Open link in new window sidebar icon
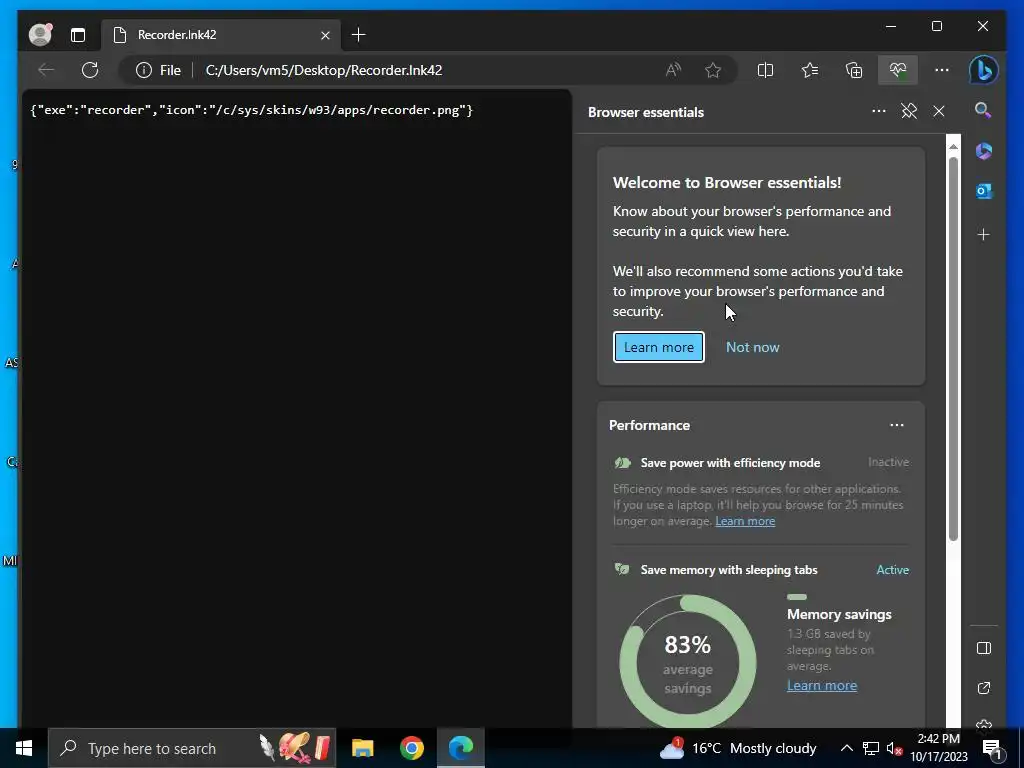Screen dimensions: 1024x768 [x=984, y=688]
